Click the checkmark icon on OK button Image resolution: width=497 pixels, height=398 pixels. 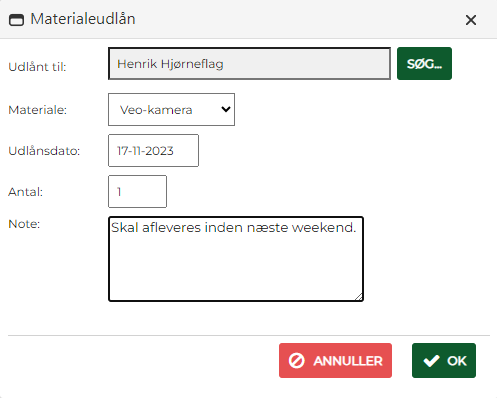pyautogui.click(x=431, y=361)
